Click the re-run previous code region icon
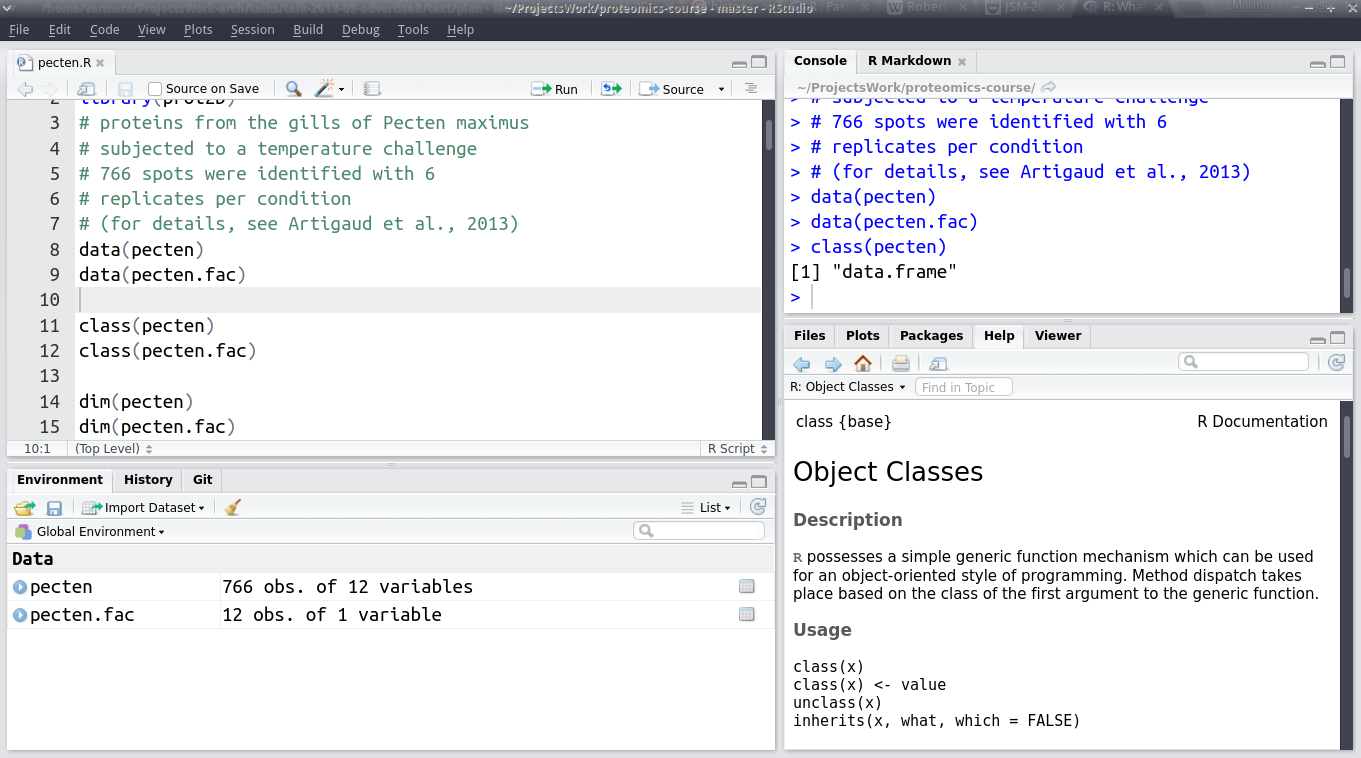The width and height of the screenshot is (1361, 758). point(611,89)
